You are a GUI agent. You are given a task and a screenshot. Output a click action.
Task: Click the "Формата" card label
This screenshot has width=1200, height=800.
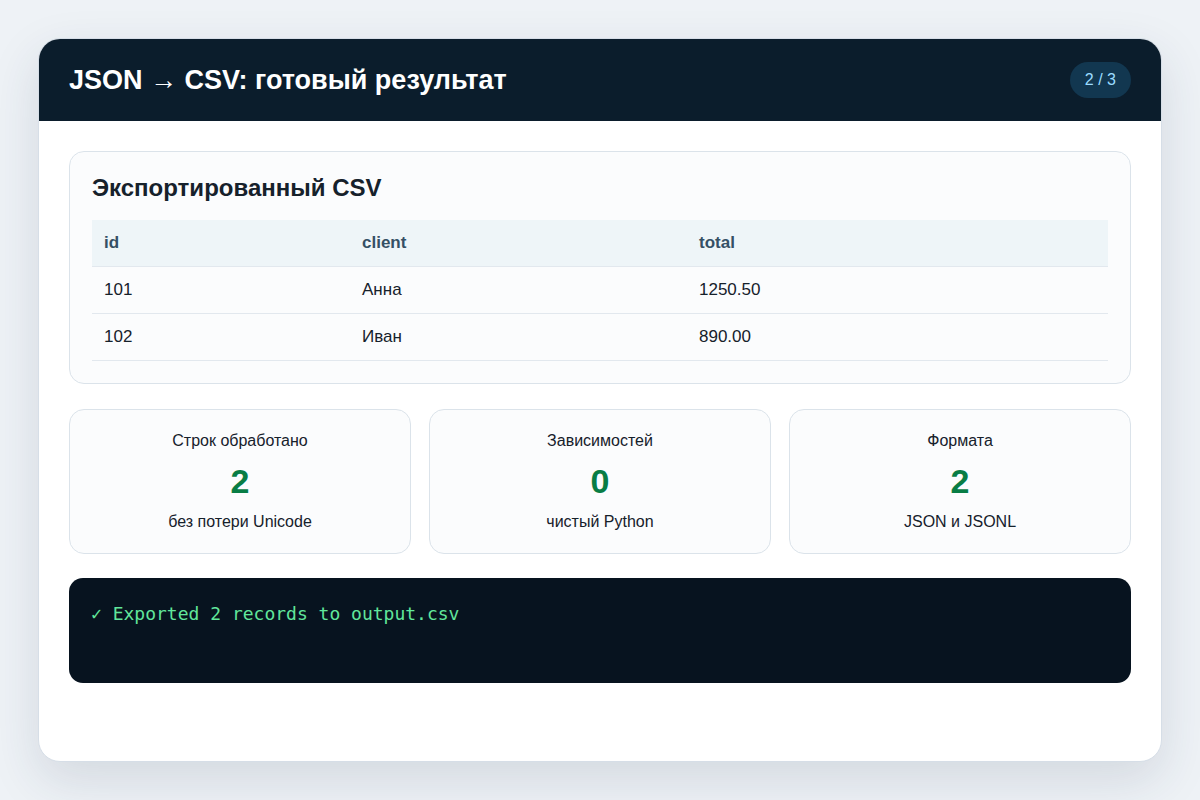pos(960,441)
